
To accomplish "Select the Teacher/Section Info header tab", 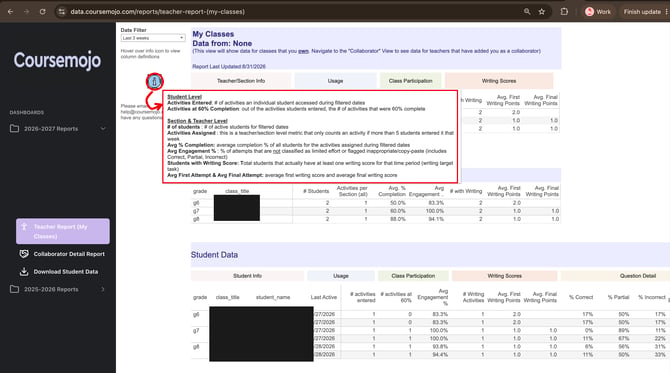I will click(241, 81).
